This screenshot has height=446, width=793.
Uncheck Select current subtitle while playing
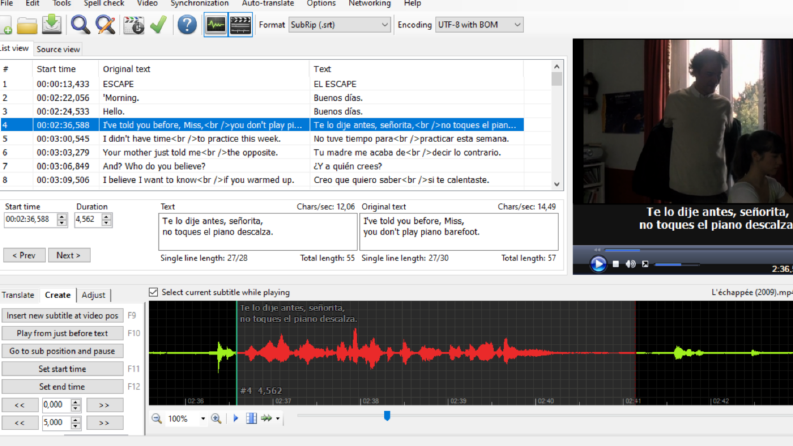(x=154, y=292)
